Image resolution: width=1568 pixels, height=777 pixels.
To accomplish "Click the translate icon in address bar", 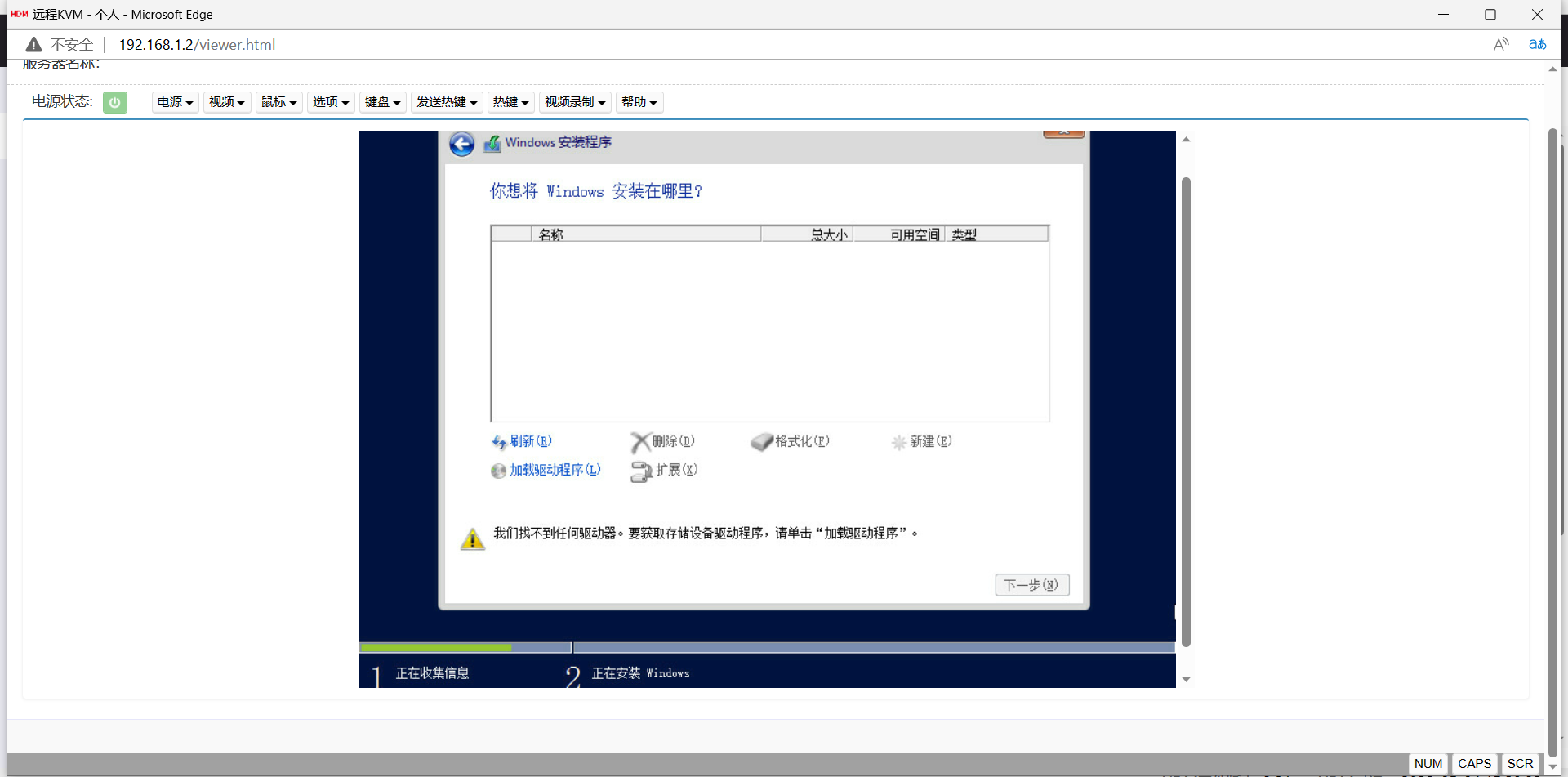I will [1538, 45].
